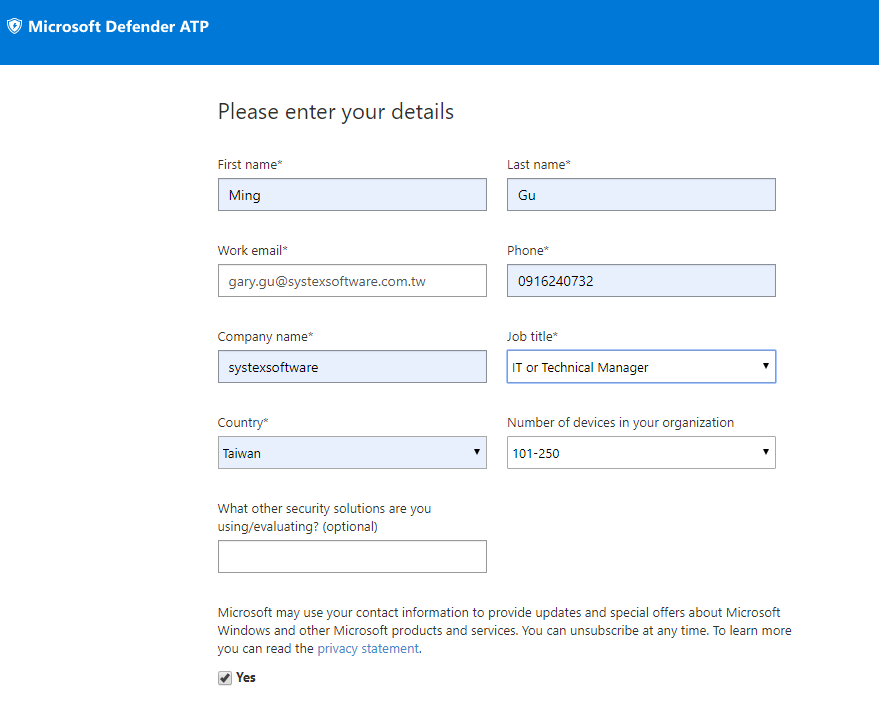The width and height of the screenshot is (879, 706).
Task: Click the Job title dropdown arrow
Action: (x=766, y=367)
